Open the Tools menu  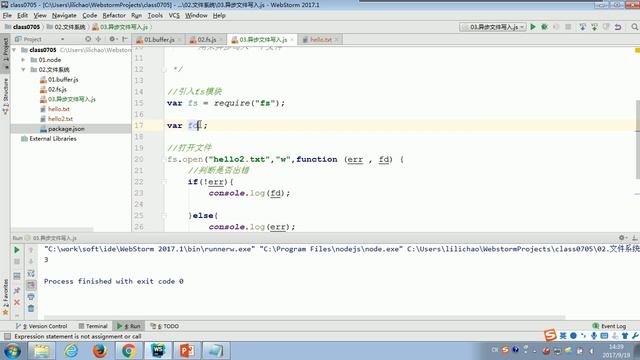(155, 16)
